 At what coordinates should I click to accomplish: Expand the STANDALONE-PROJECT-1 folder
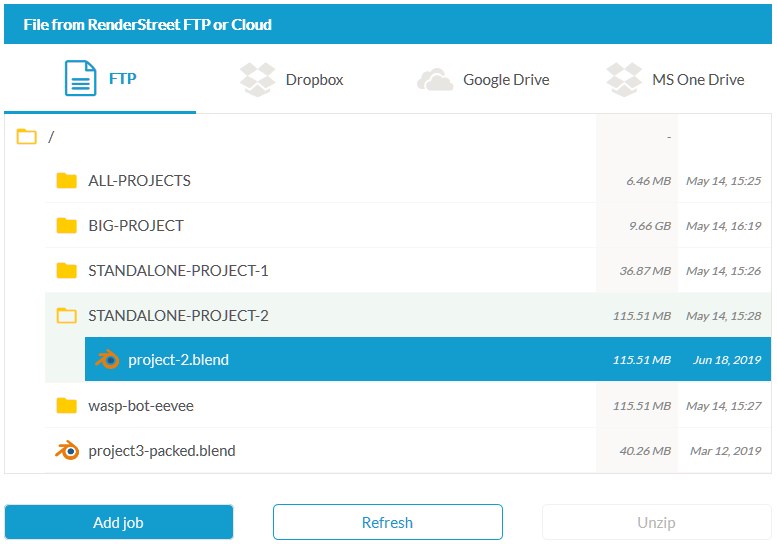pos(67,271)
